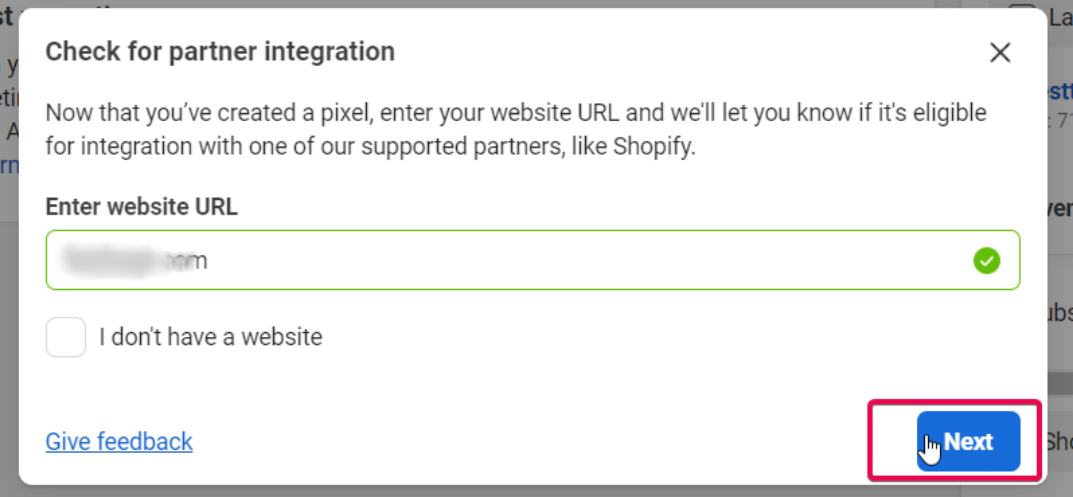
Task: Open the Give feedback link
Action: 119,441
